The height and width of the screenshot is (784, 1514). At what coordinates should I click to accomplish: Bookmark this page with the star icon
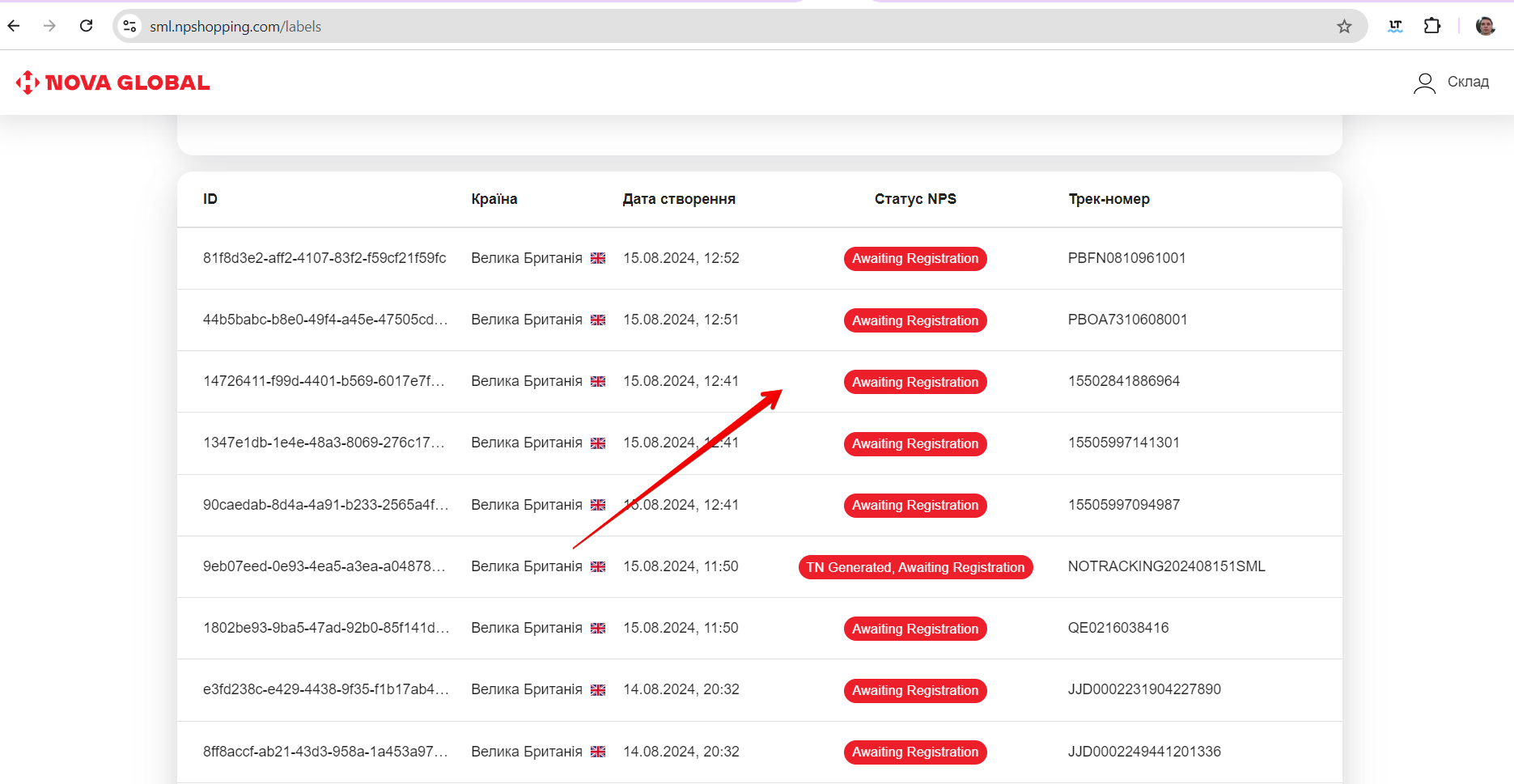(1344, 27)
